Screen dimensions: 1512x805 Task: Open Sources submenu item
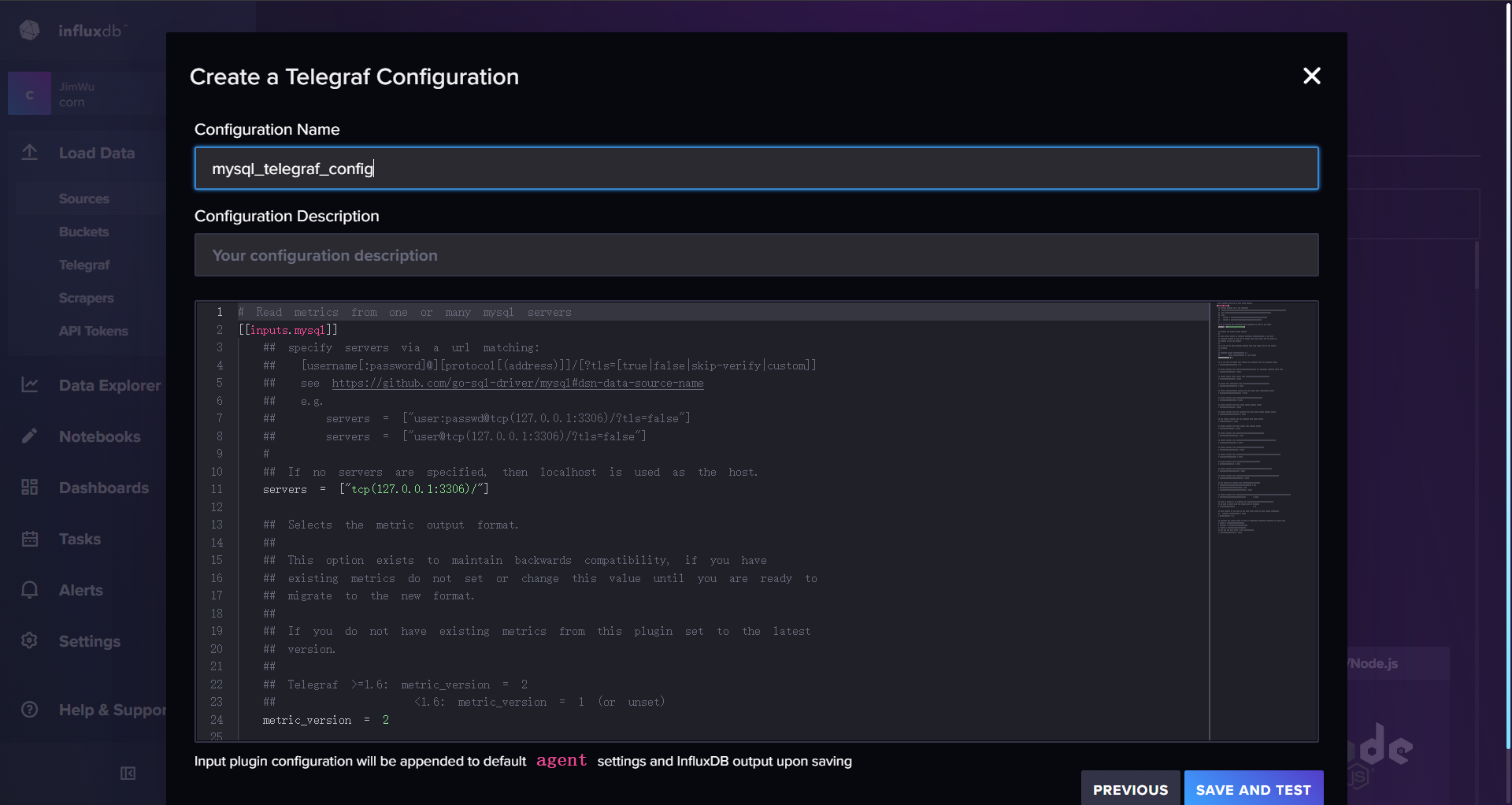pos(84,198)
